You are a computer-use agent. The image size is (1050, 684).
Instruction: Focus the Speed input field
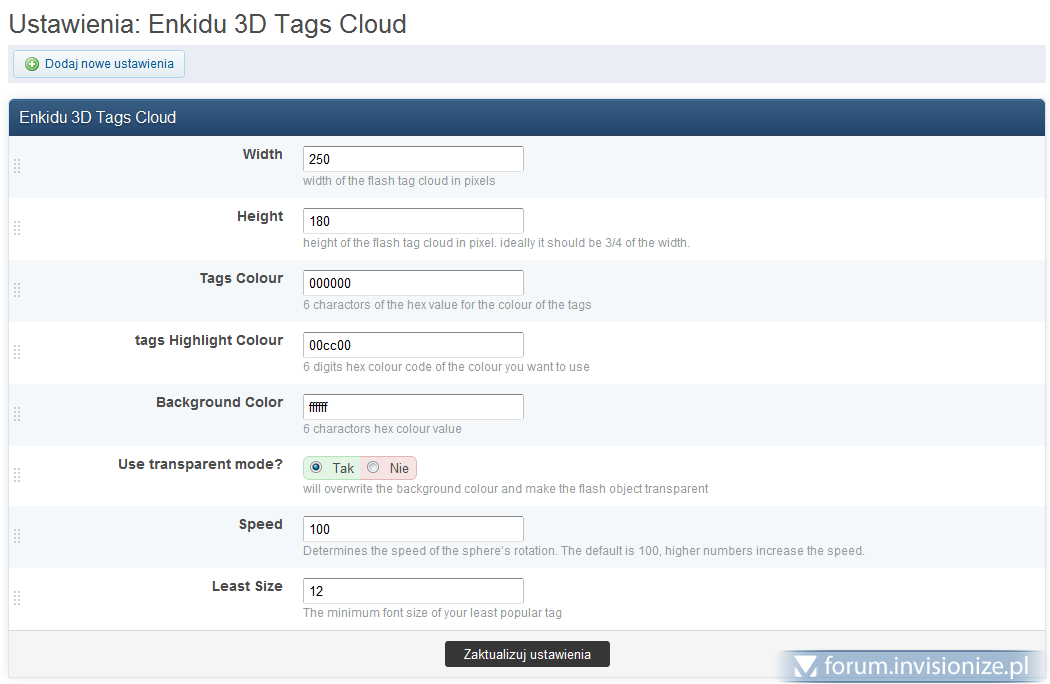pyautogui.click(x=413, y=529)
